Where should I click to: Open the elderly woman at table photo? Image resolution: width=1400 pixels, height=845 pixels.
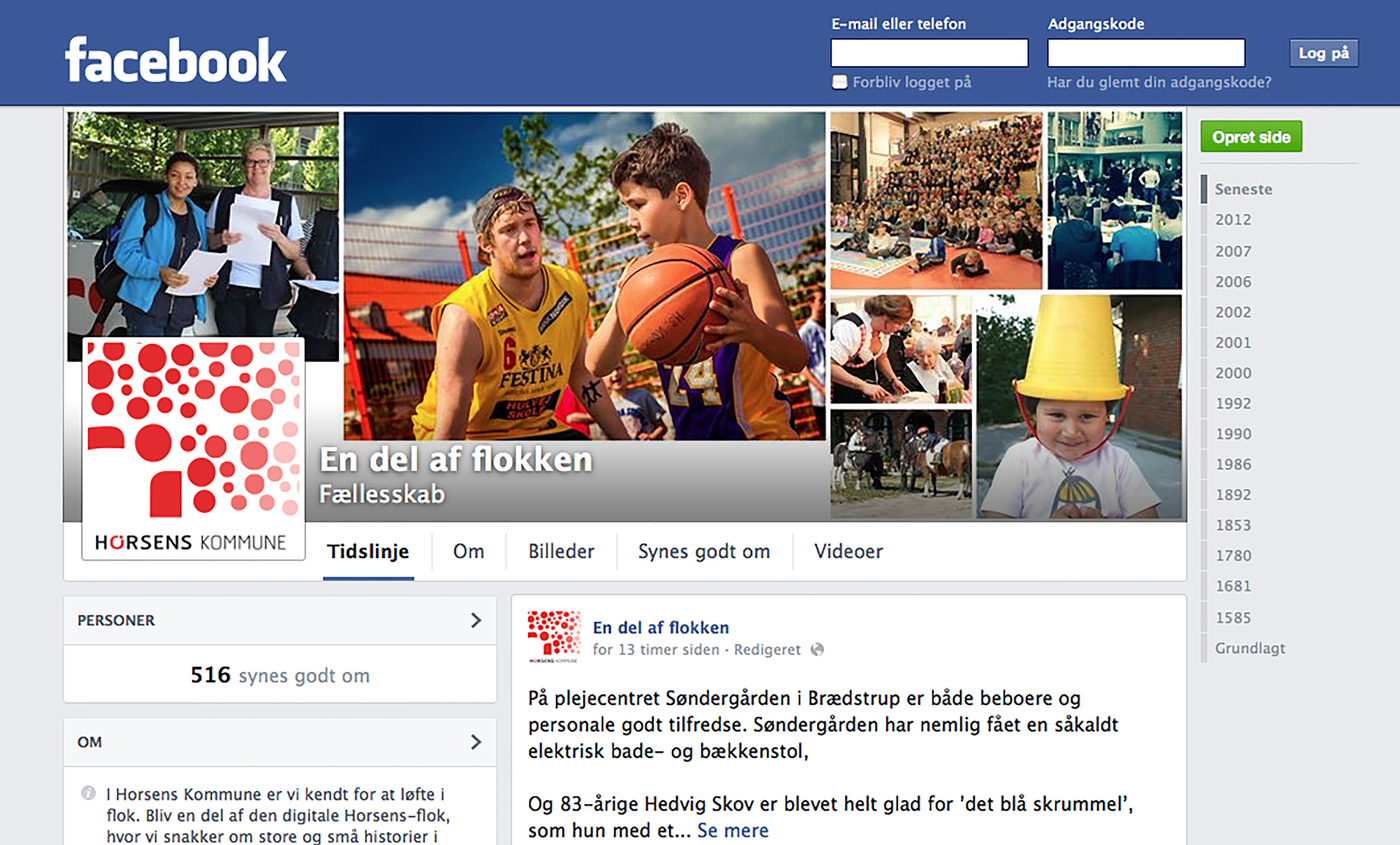(x=901, y=349)
